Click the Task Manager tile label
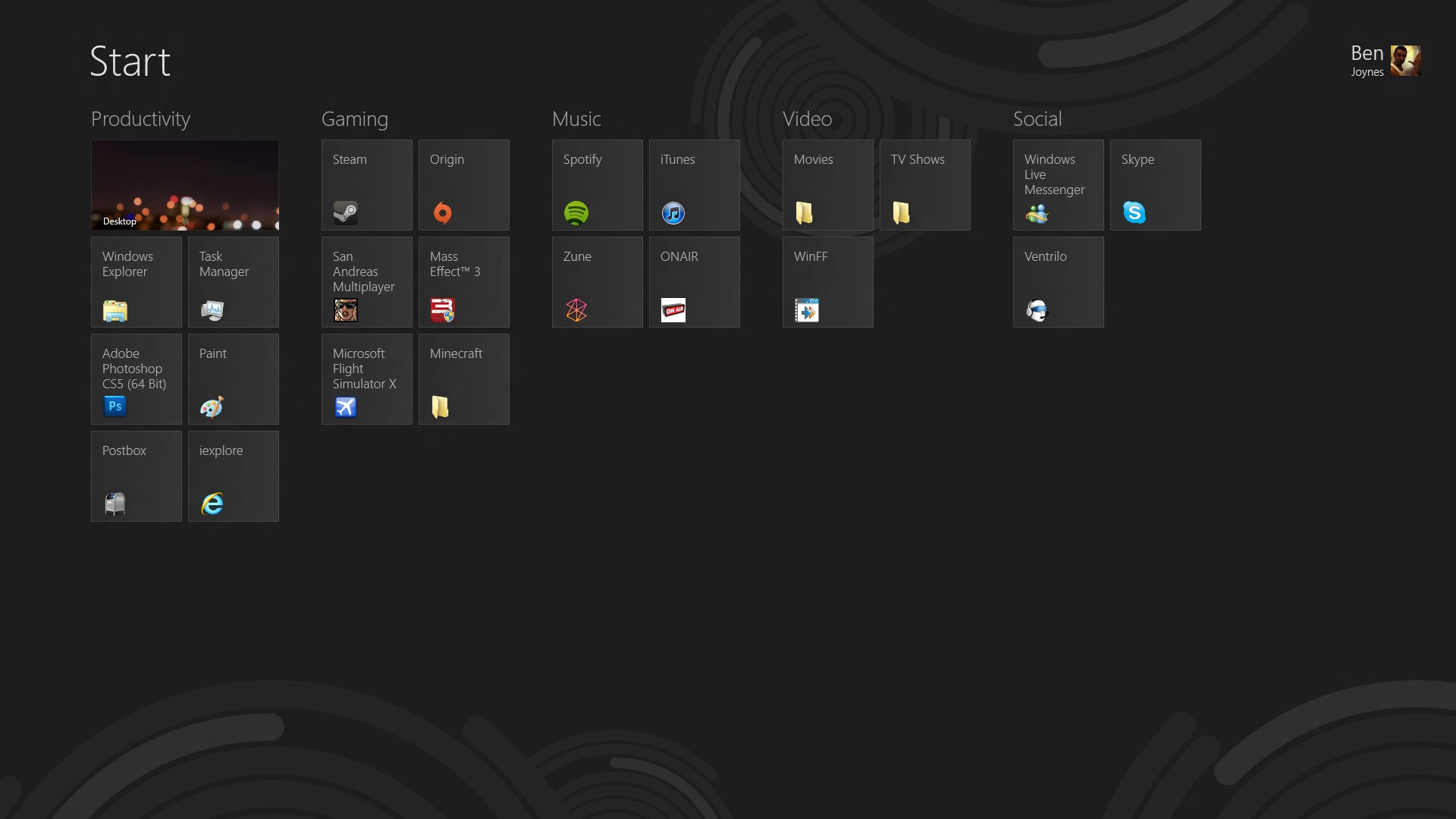The width and height of the screenshot is (1456, 819). click(224, 264)
